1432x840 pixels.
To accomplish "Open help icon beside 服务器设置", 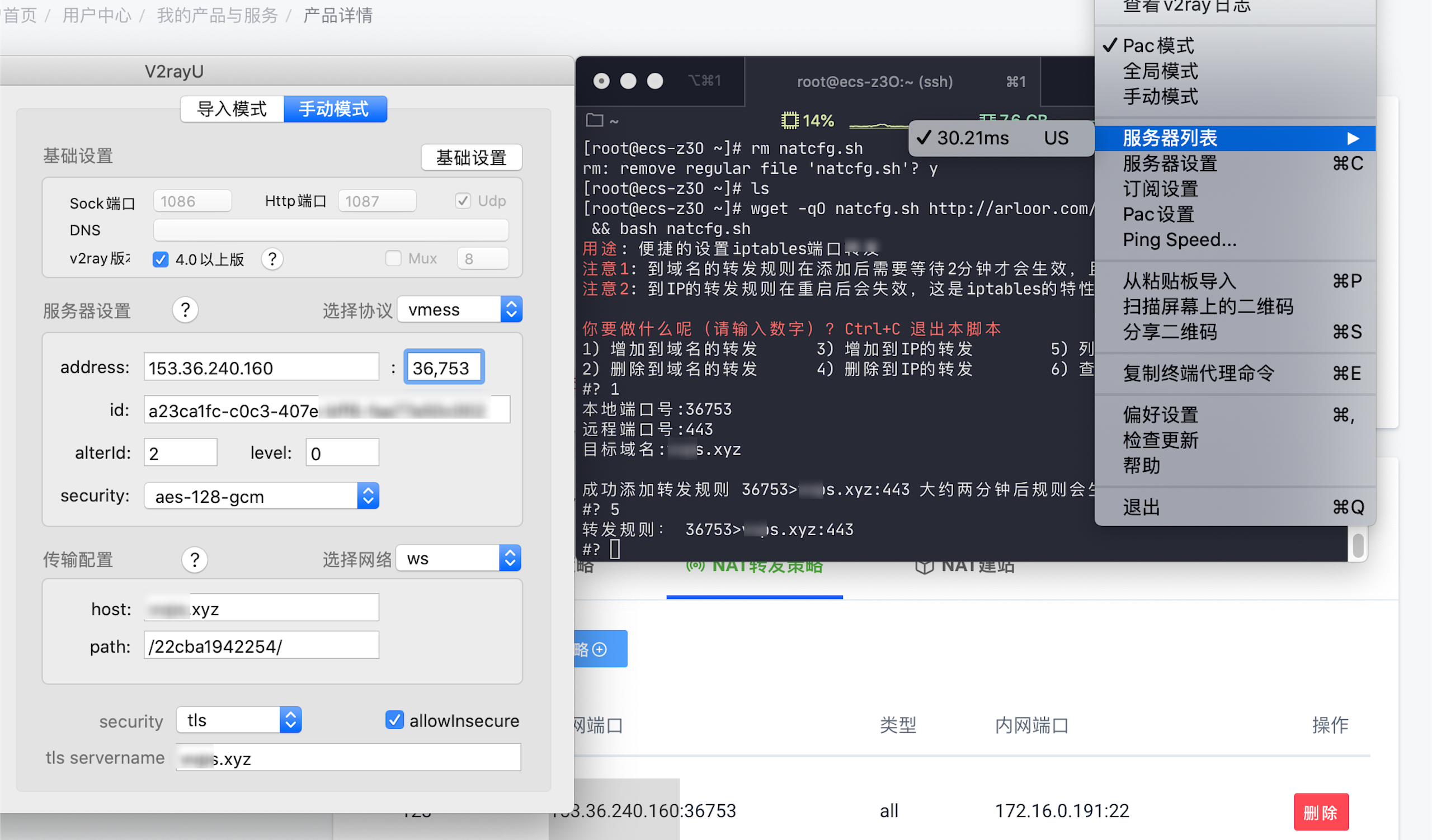I will [x=185, y=310].
